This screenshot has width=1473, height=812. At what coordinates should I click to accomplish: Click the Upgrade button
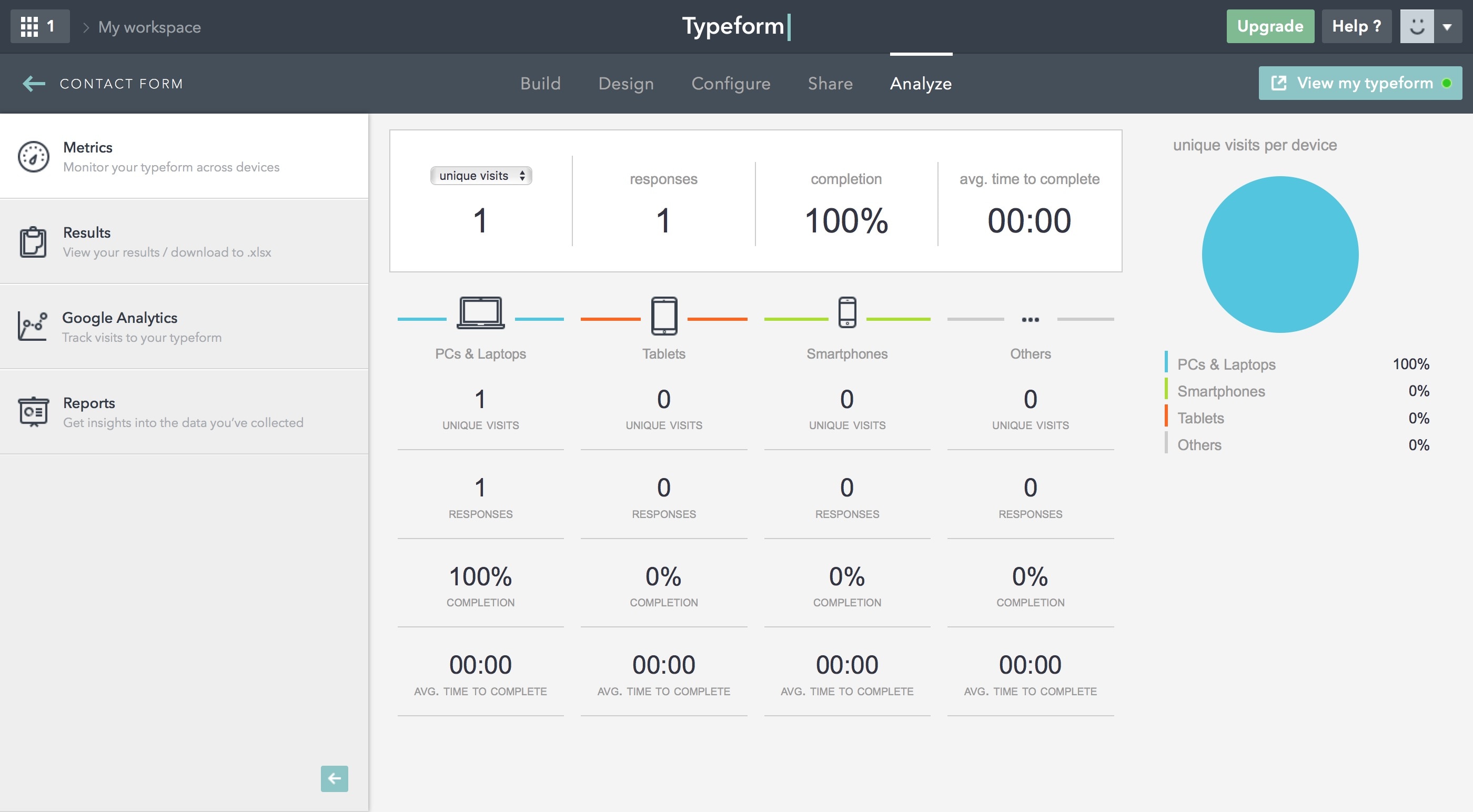coord(1270,26)
